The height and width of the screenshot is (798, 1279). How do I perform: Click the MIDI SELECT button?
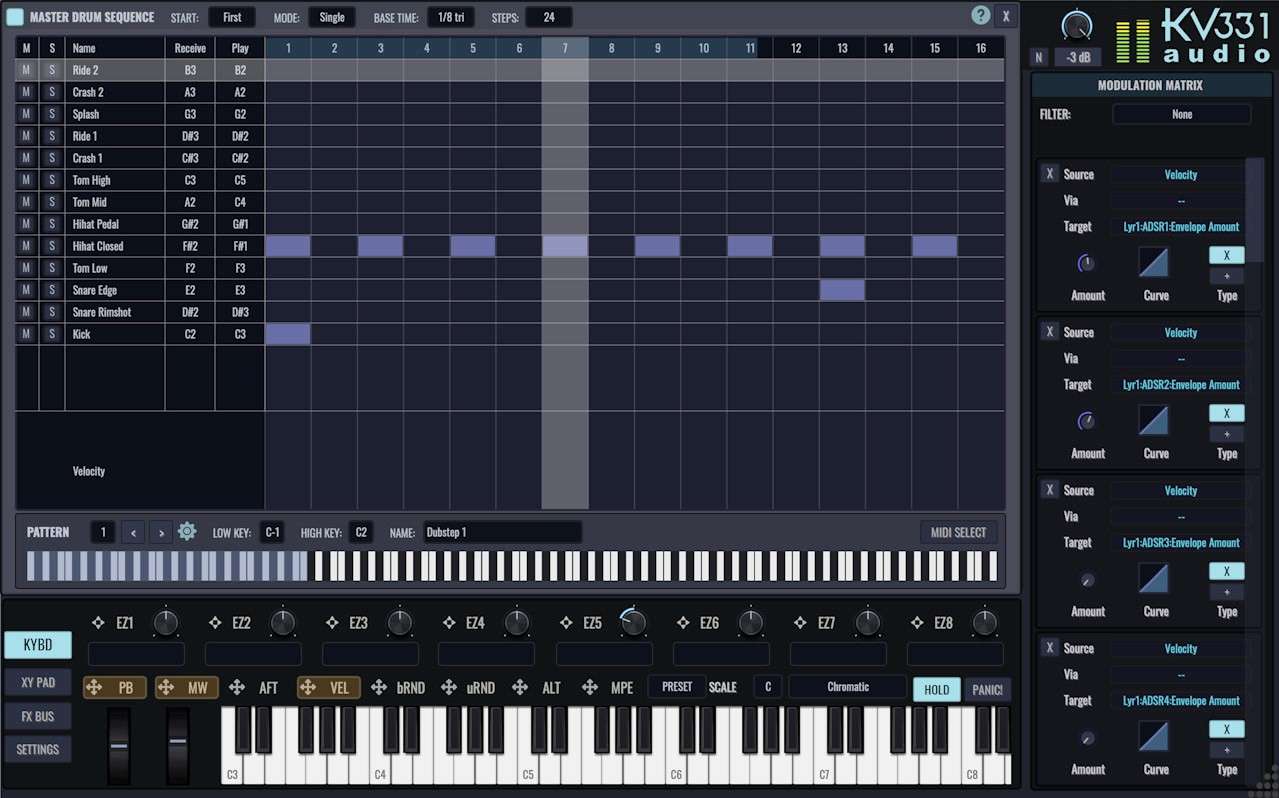pos(957,531)
